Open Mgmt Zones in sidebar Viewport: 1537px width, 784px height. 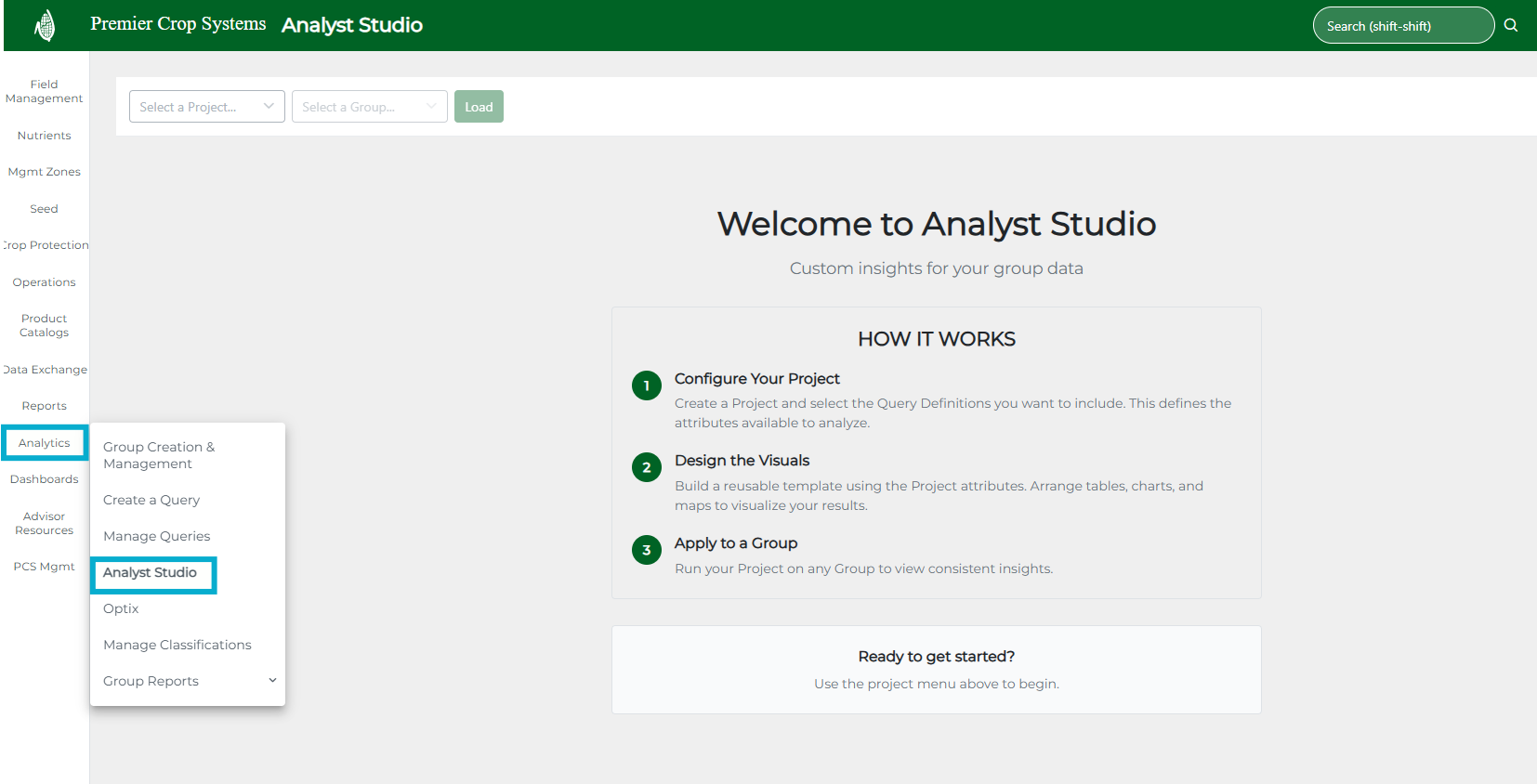coord(44,172)
